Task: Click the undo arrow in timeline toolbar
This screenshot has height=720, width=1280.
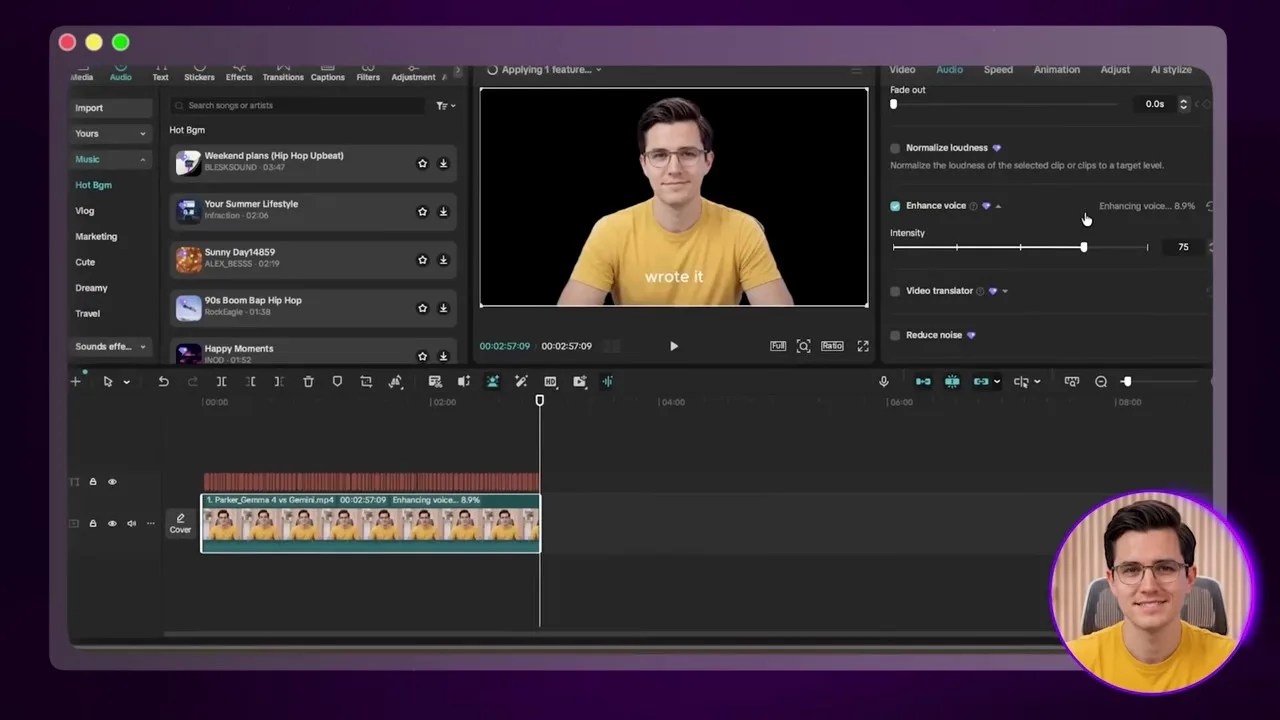Action: click(163, 382)
